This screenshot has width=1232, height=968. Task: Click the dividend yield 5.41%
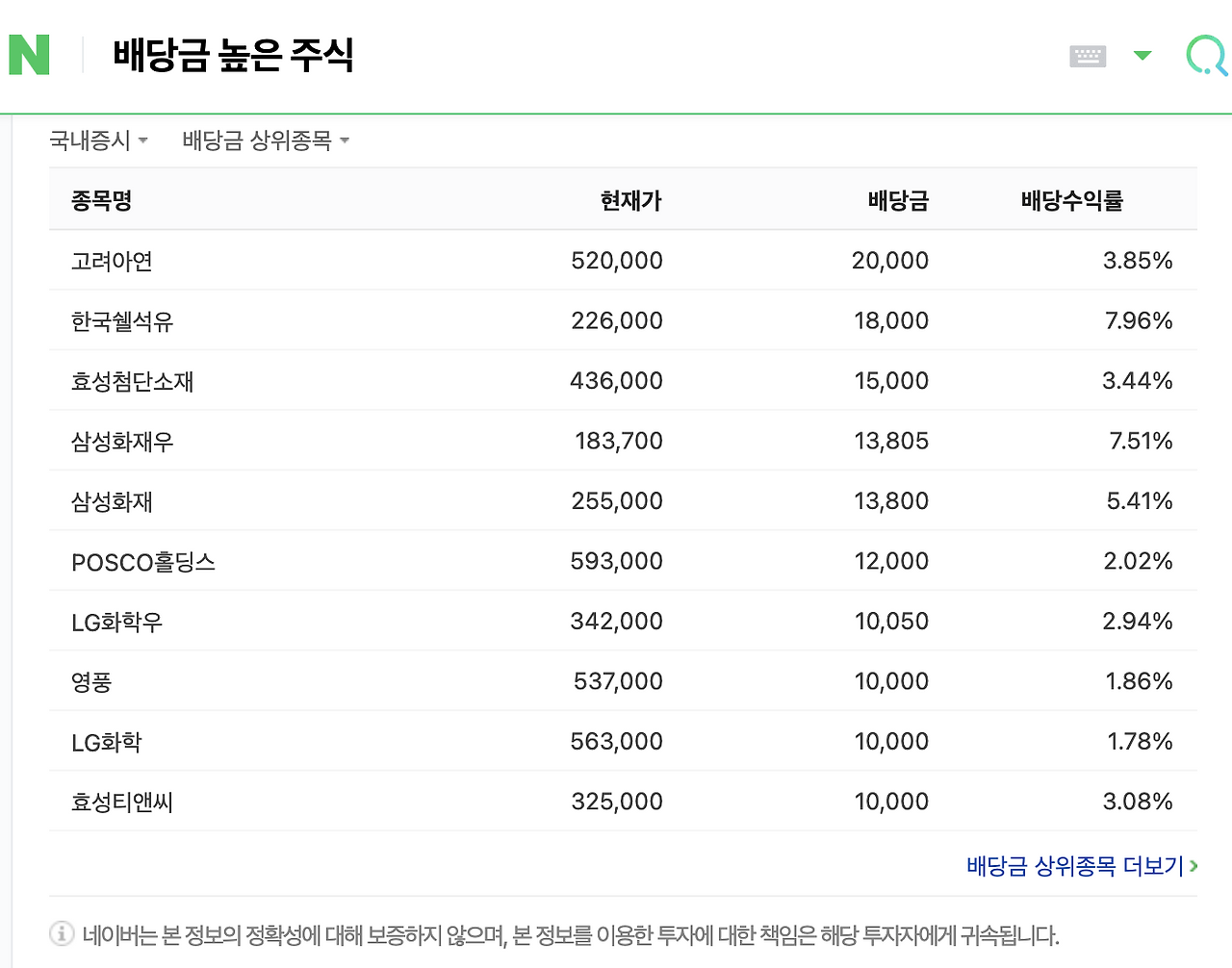click(x=1140, y=501)
